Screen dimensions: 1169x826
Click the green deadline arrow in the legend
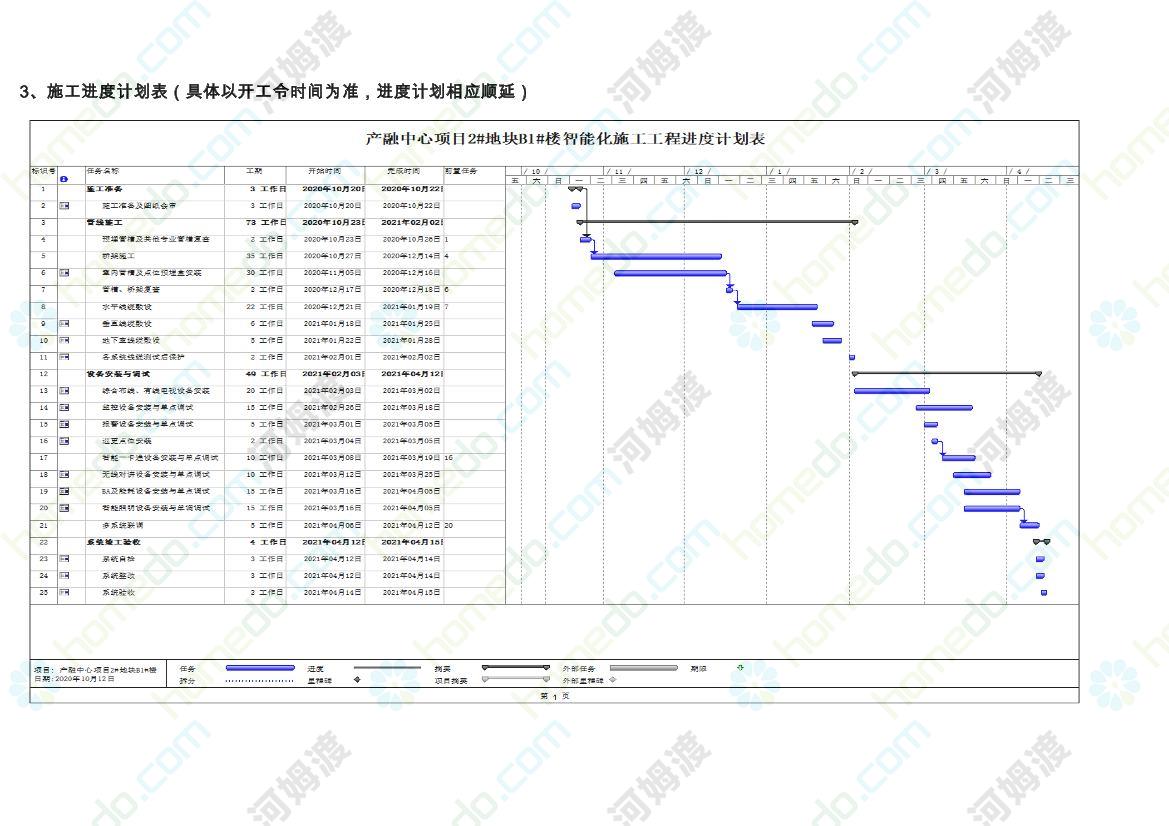tap(740, 668)
